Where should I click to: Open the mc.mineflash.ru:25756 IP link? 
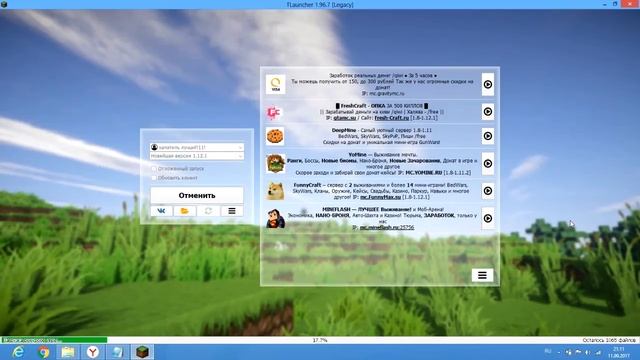(387, 227)
